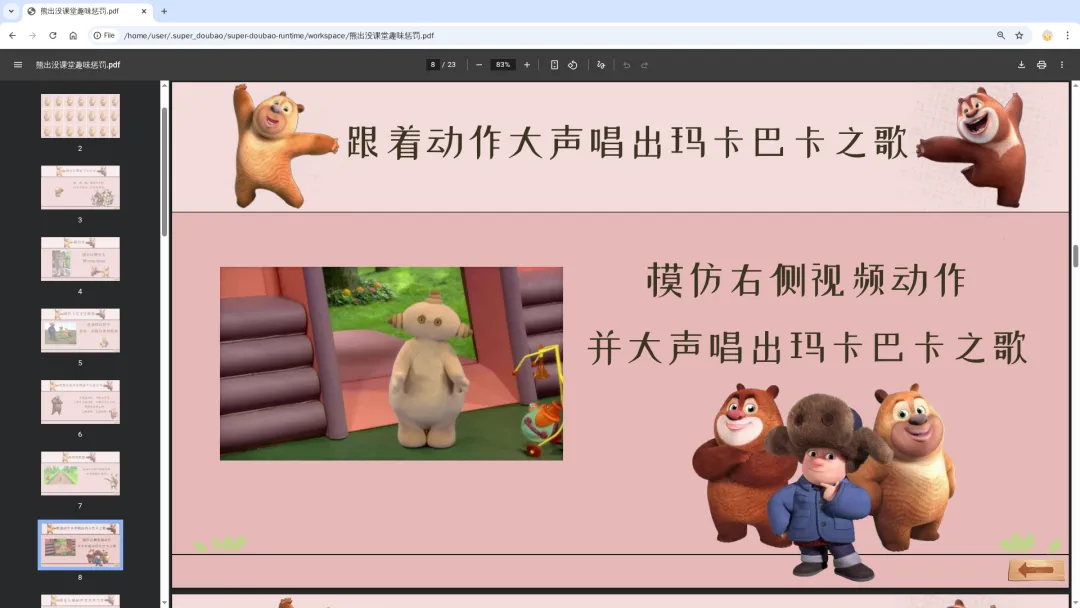
Task: Click the thumbnail sidebar scrollbar
Action: 164,172
